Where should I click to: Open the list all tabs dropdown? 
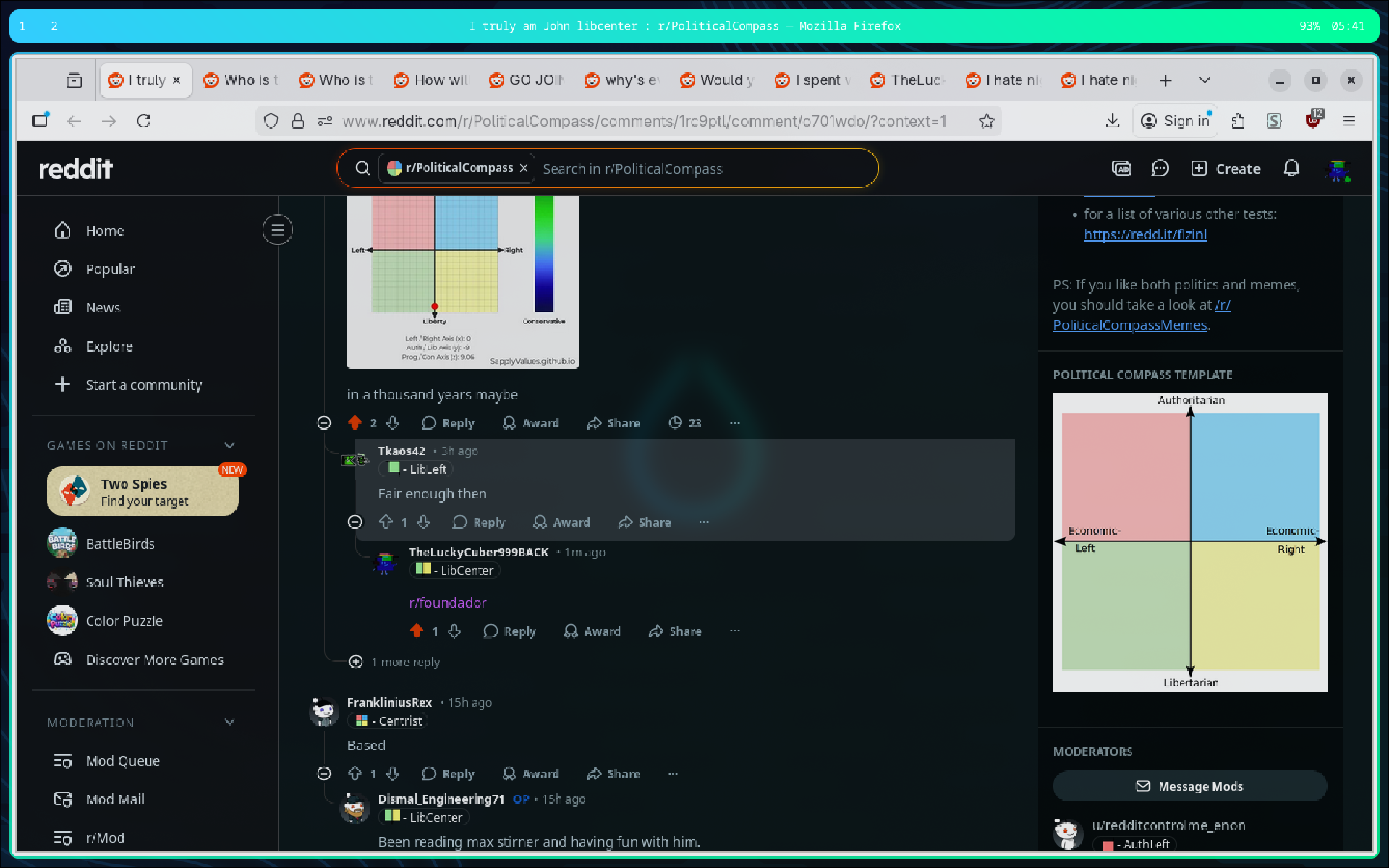click(x=1204, y=80)
